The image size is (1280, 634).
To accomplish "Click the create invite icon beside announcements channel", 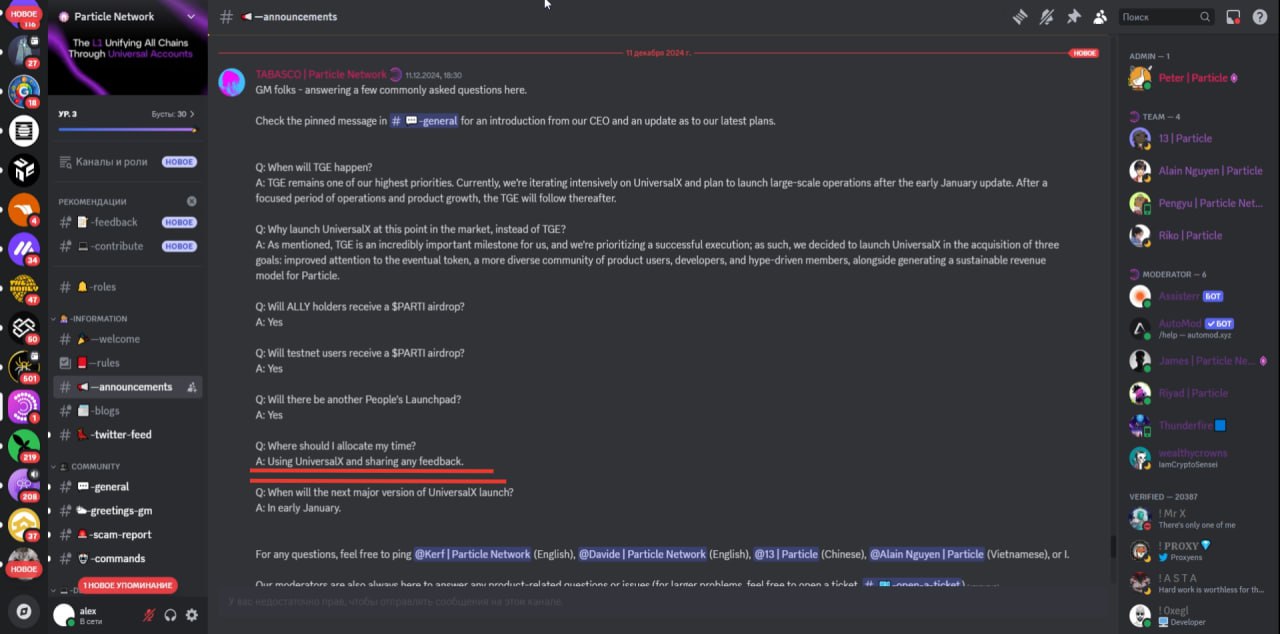I will pyautogui.click(x=191, y=387).
